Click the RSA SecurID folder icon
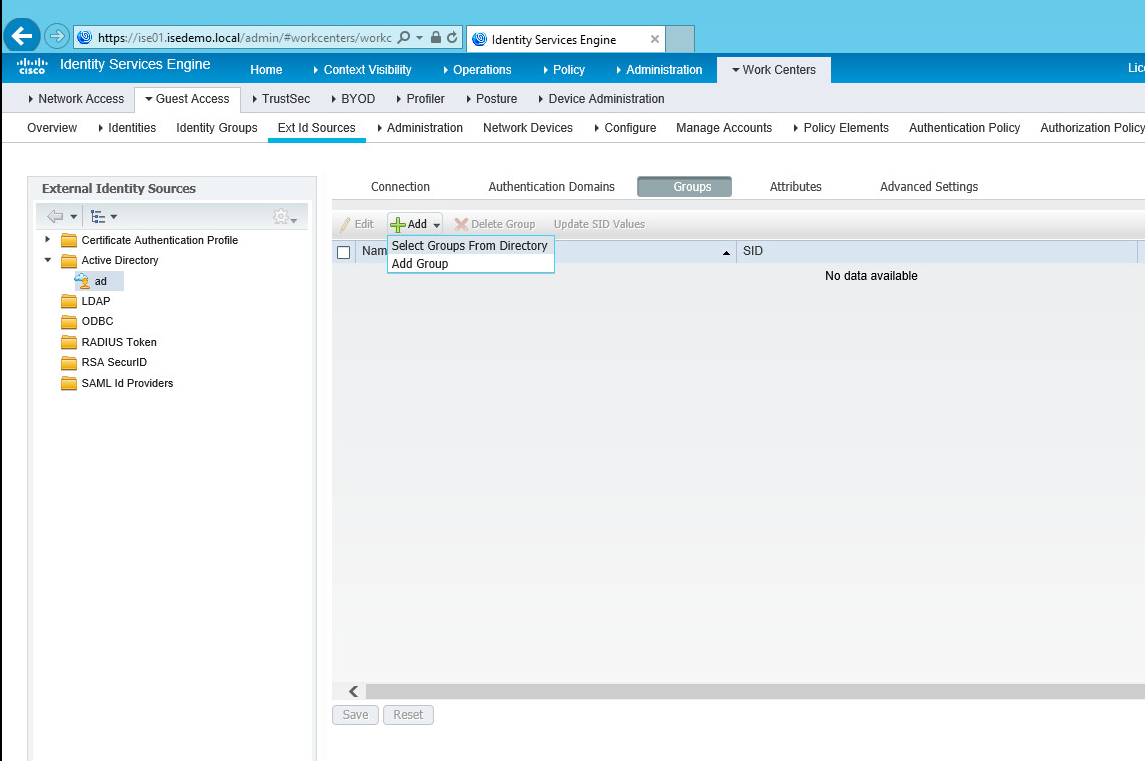The image size is (1145, 761). pyautogui.click(x=69, y=362)
